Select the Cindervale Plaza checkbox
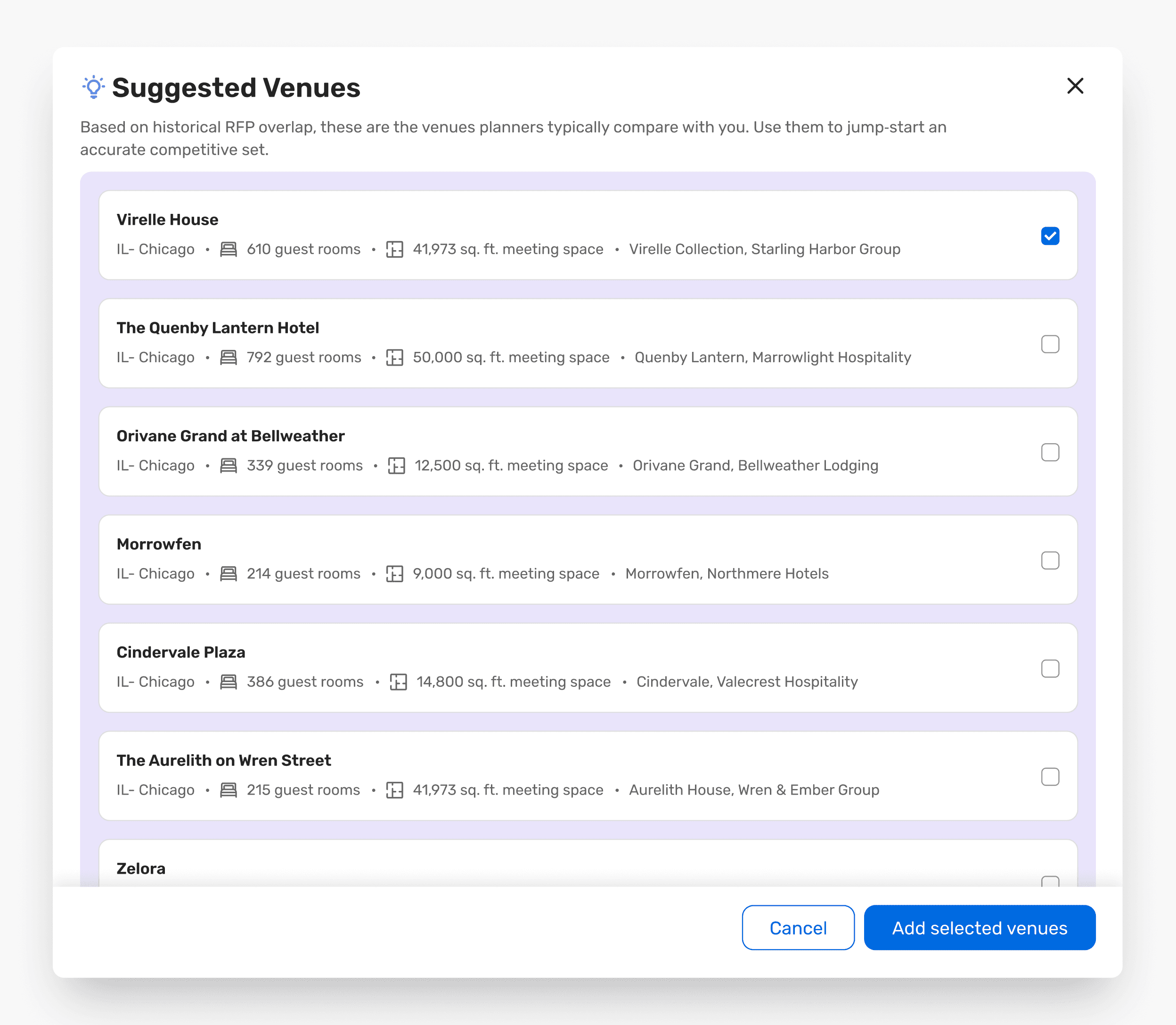1176x1025 pixels. click(1050, 668)
